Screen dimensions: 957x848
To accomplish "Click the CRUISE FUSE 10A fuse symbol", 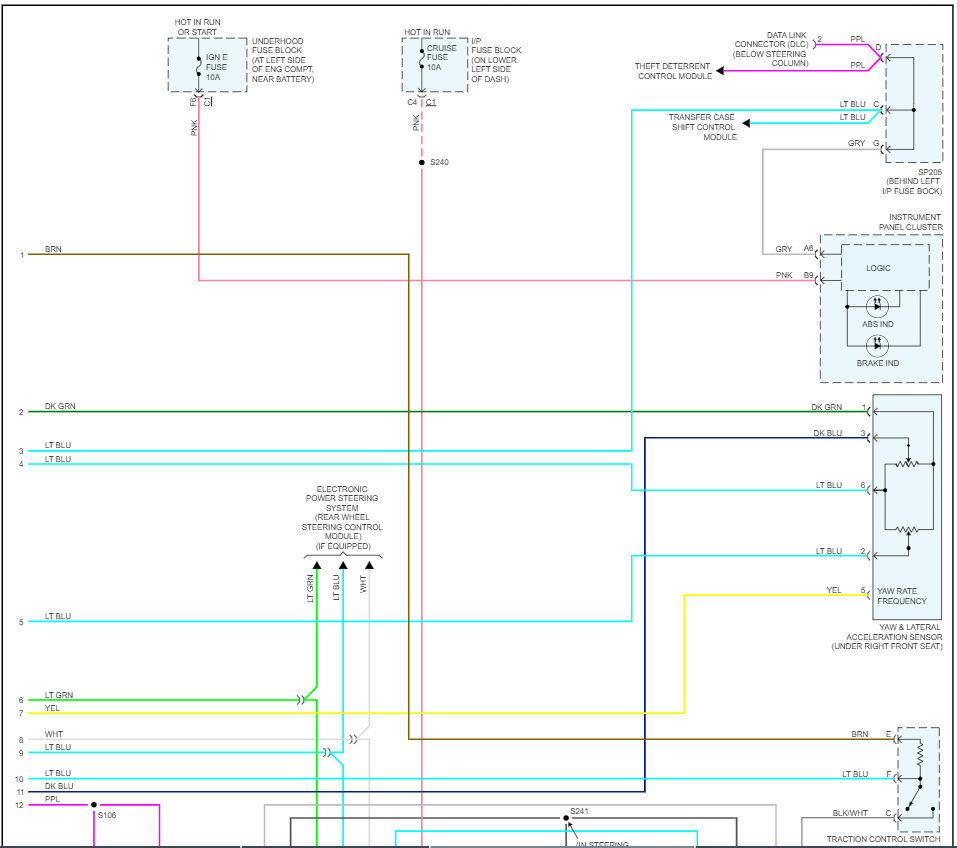I will coord(422,59).
